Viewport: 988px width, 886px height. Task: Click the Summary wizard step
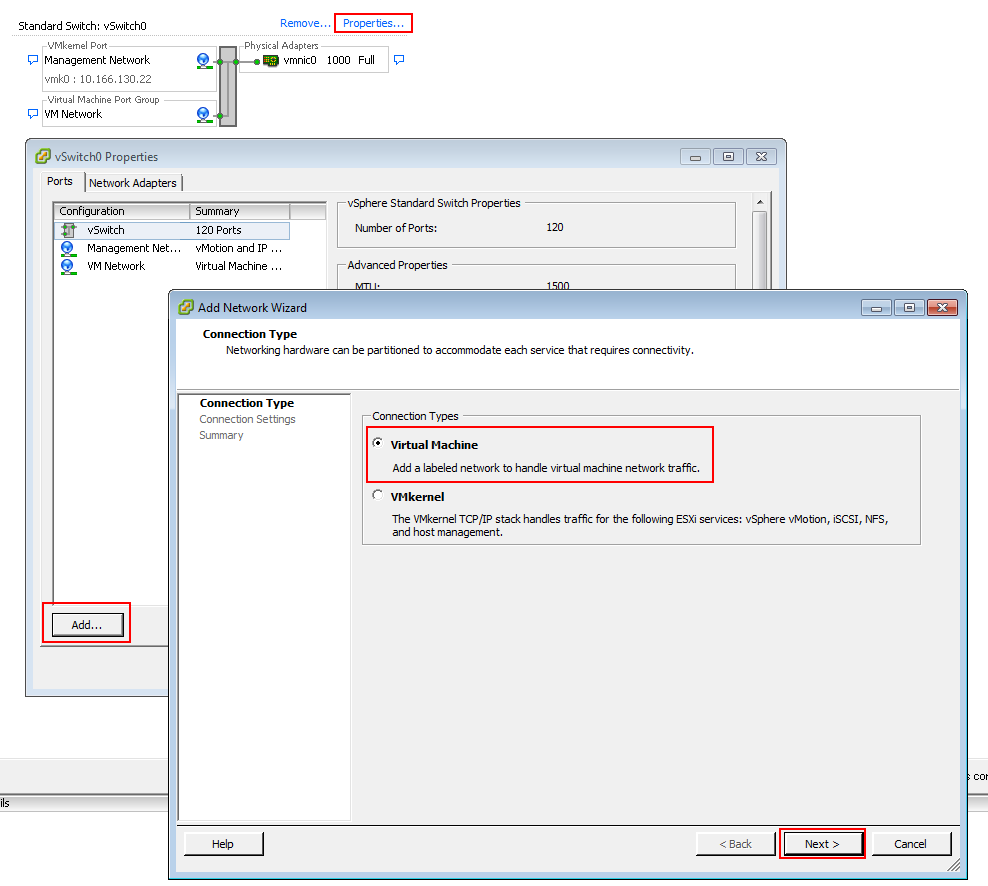point(221,435)
